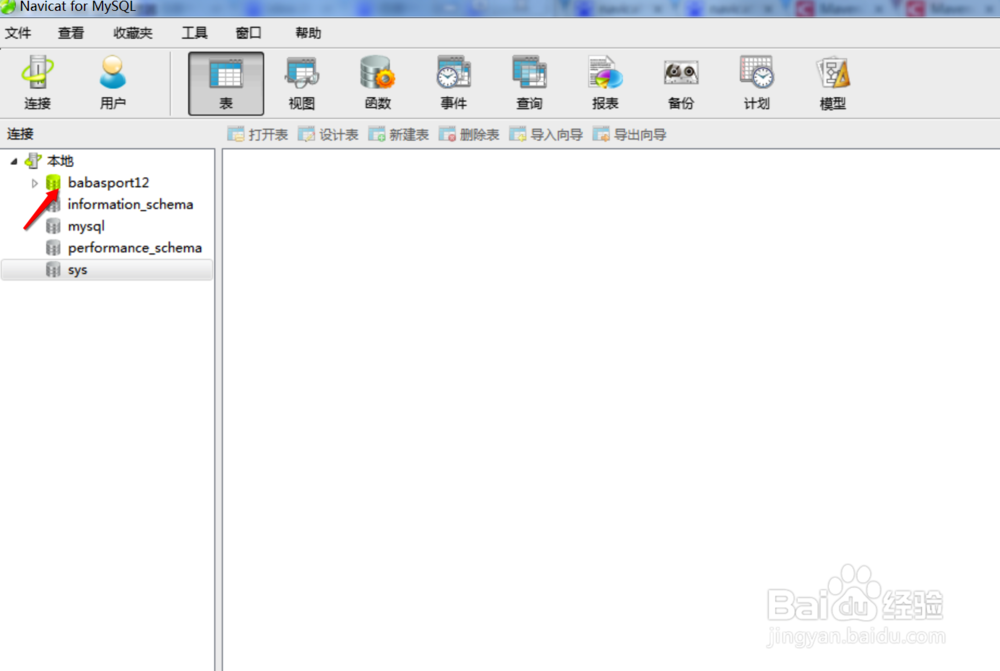Select the 本地 connection in tree
The image size is (1000, 671).
(60, 161)
